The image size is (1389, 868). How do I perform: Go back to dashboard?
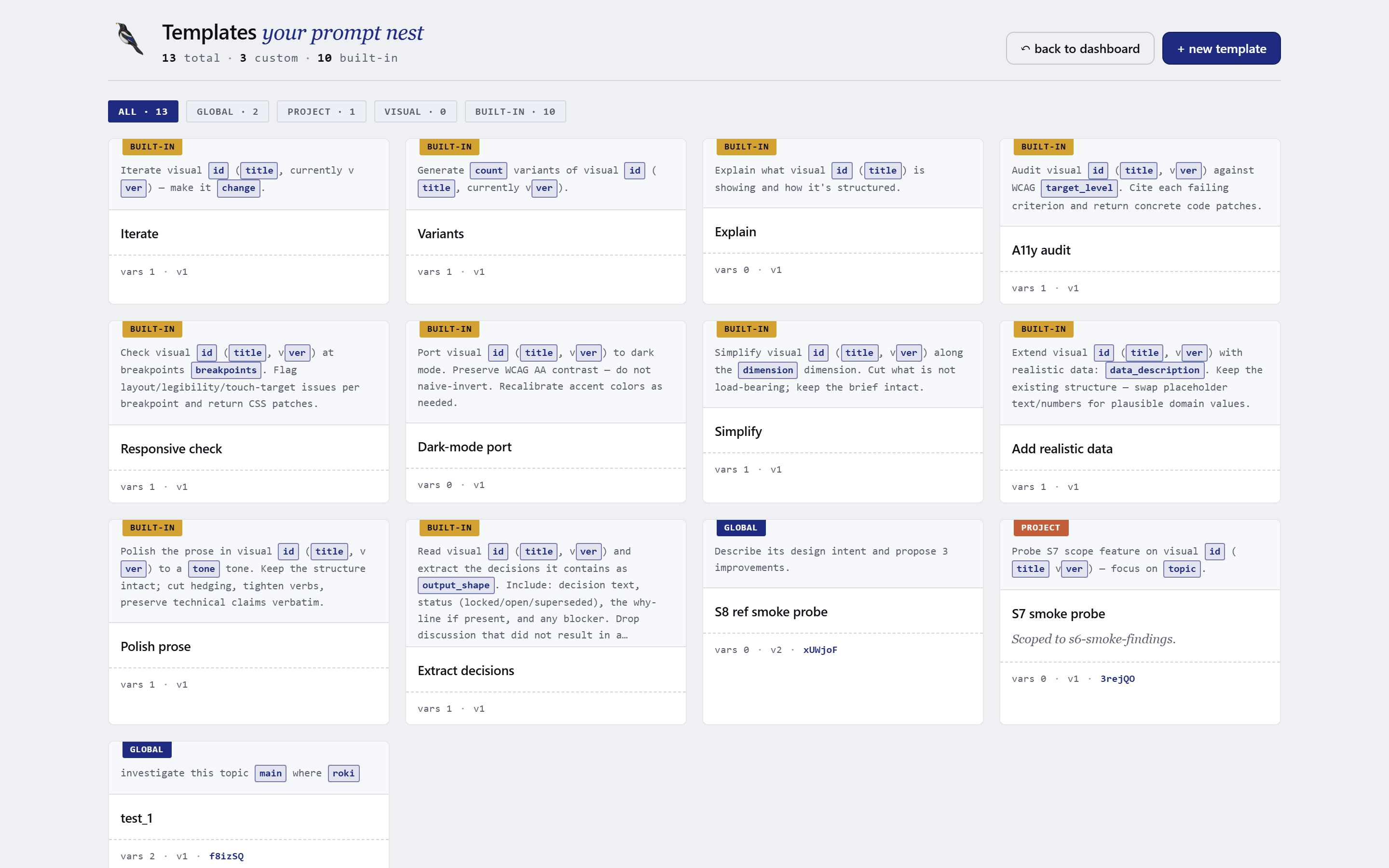pyautogui.click(x=1080, y=48)
